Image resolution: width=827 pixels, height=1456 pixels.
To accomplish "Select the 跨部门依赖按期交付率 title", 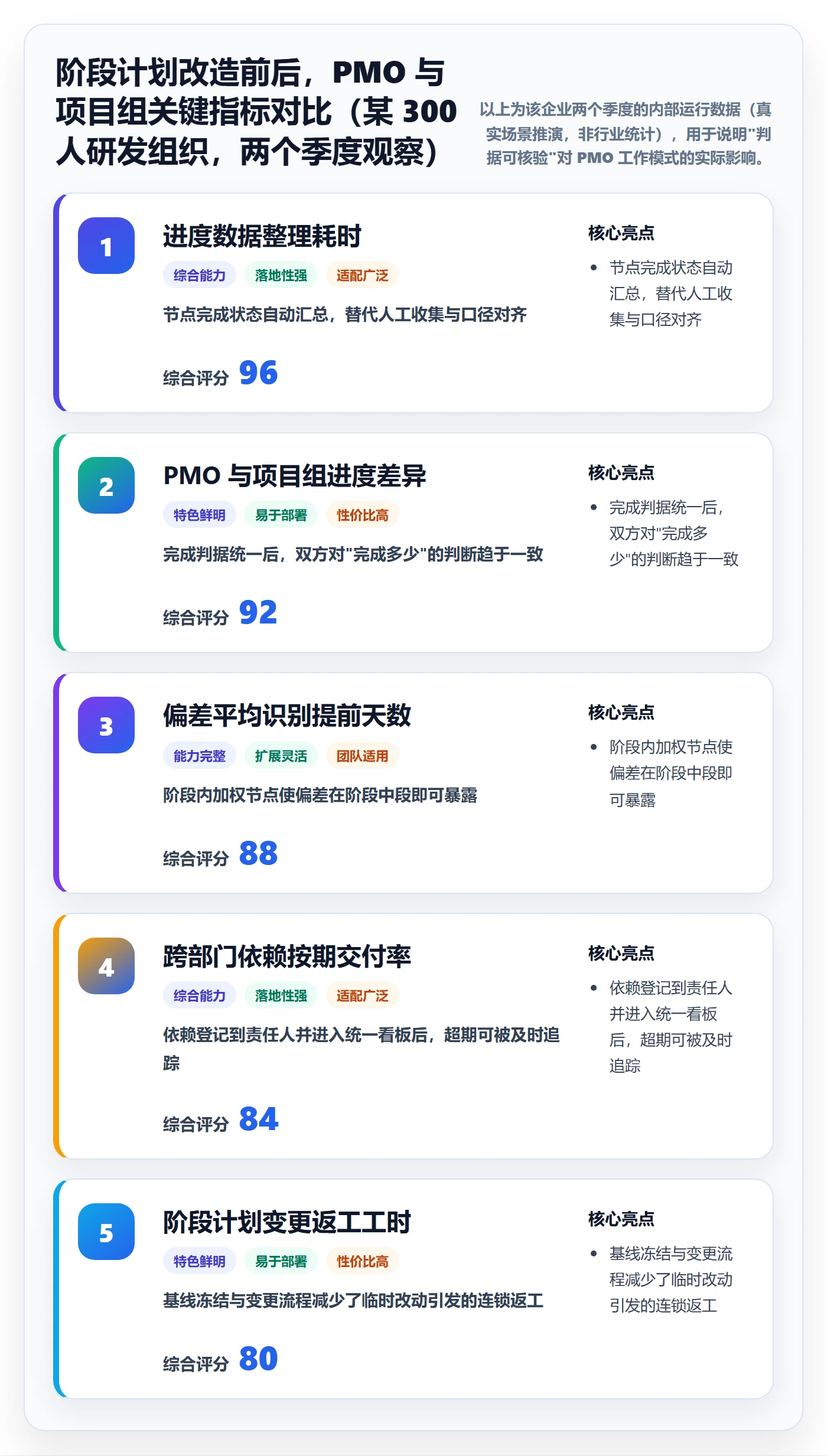I will coord(287,956).
